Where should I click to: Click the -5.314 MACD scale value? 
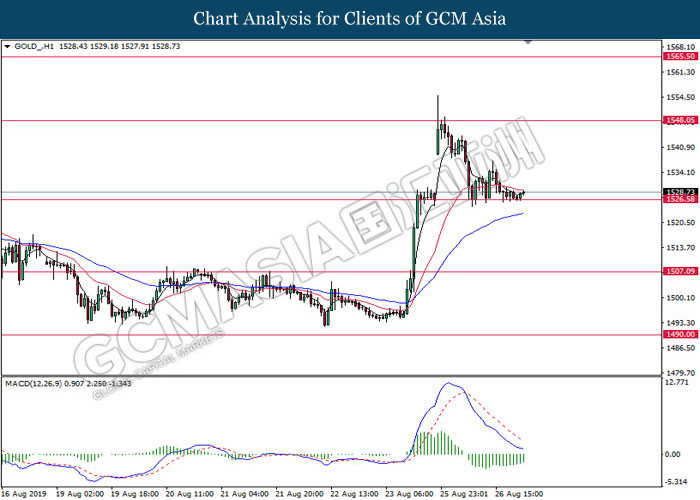coord(676,482)
